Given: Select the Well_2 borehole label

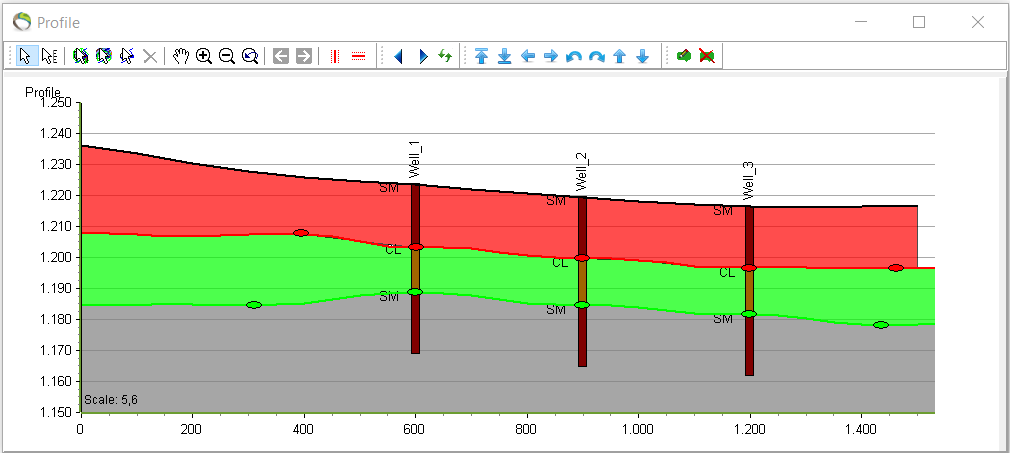Looking at the screenshot, I should pyautogui.click(x=582, y=173).
